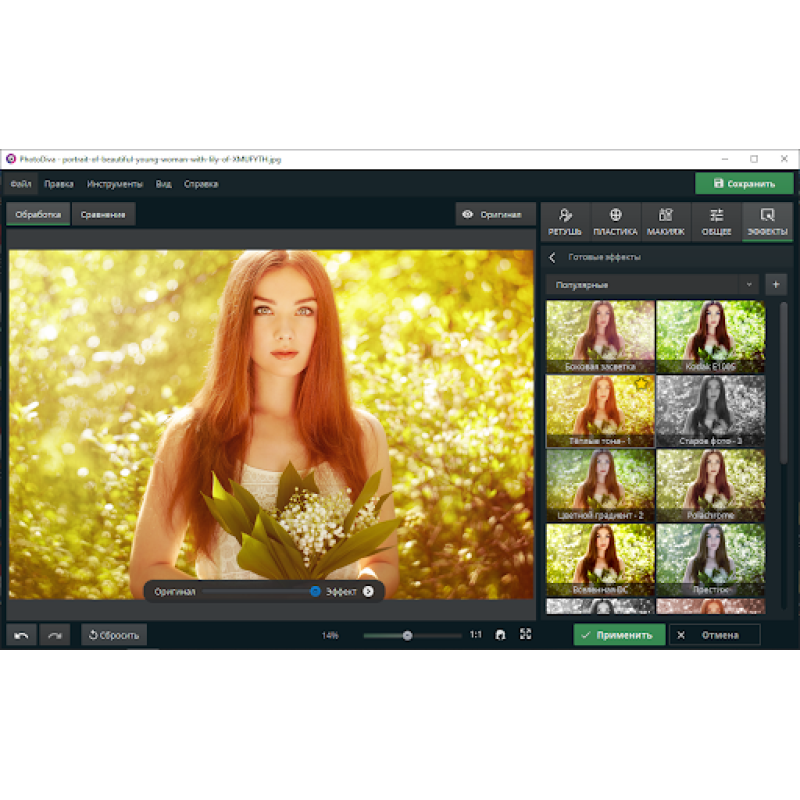Click the arrow icon next to Эффект

pos(368,591)
